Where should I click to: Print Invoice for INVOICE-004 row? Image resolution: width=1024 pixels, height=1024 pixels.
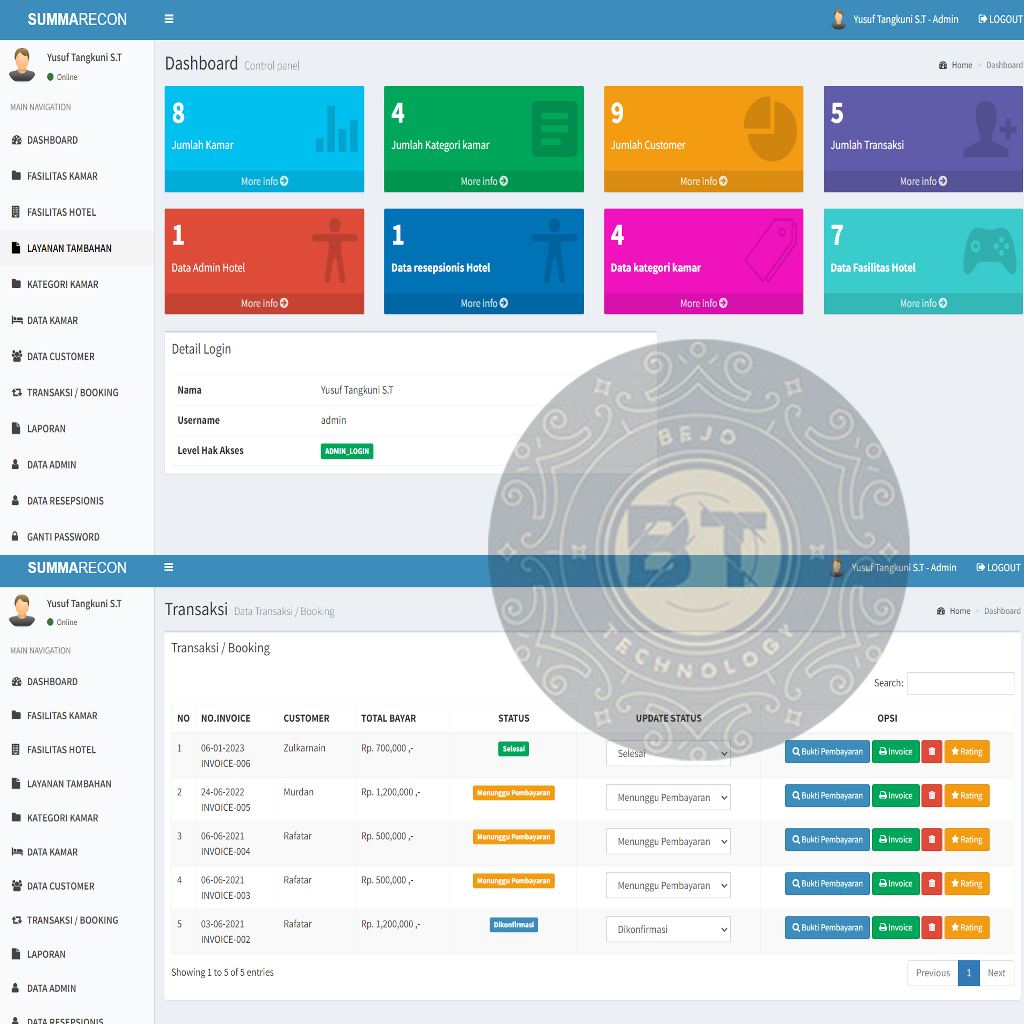pyautogui.click(x=895, y=840)
